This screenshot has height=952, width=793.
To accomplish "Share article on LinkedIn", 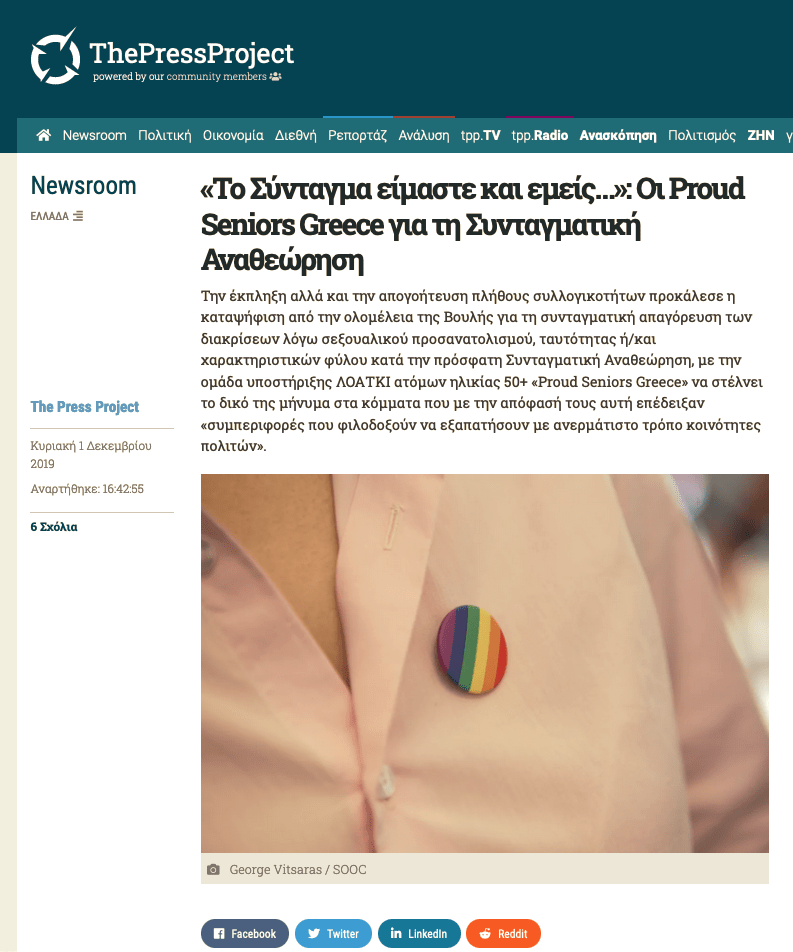I will tap(419, 933).
